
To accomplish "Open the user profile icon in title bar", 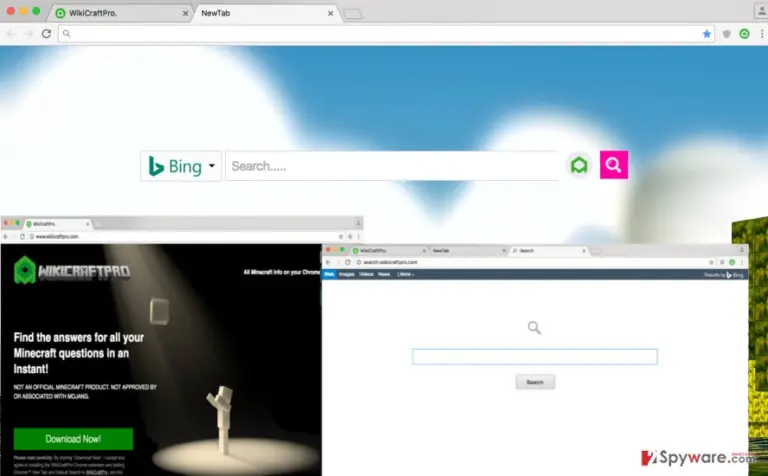I will tap(762, 10).
